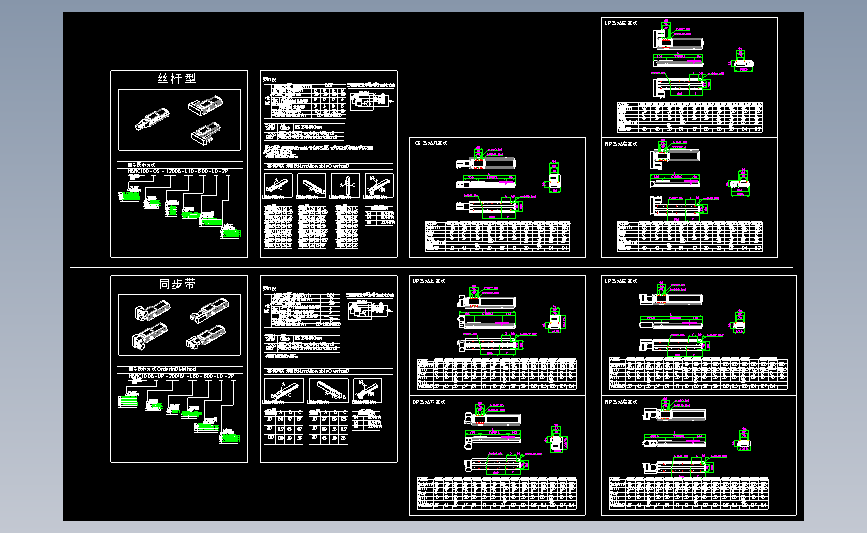Select the 丝杆型 title text

177,79
